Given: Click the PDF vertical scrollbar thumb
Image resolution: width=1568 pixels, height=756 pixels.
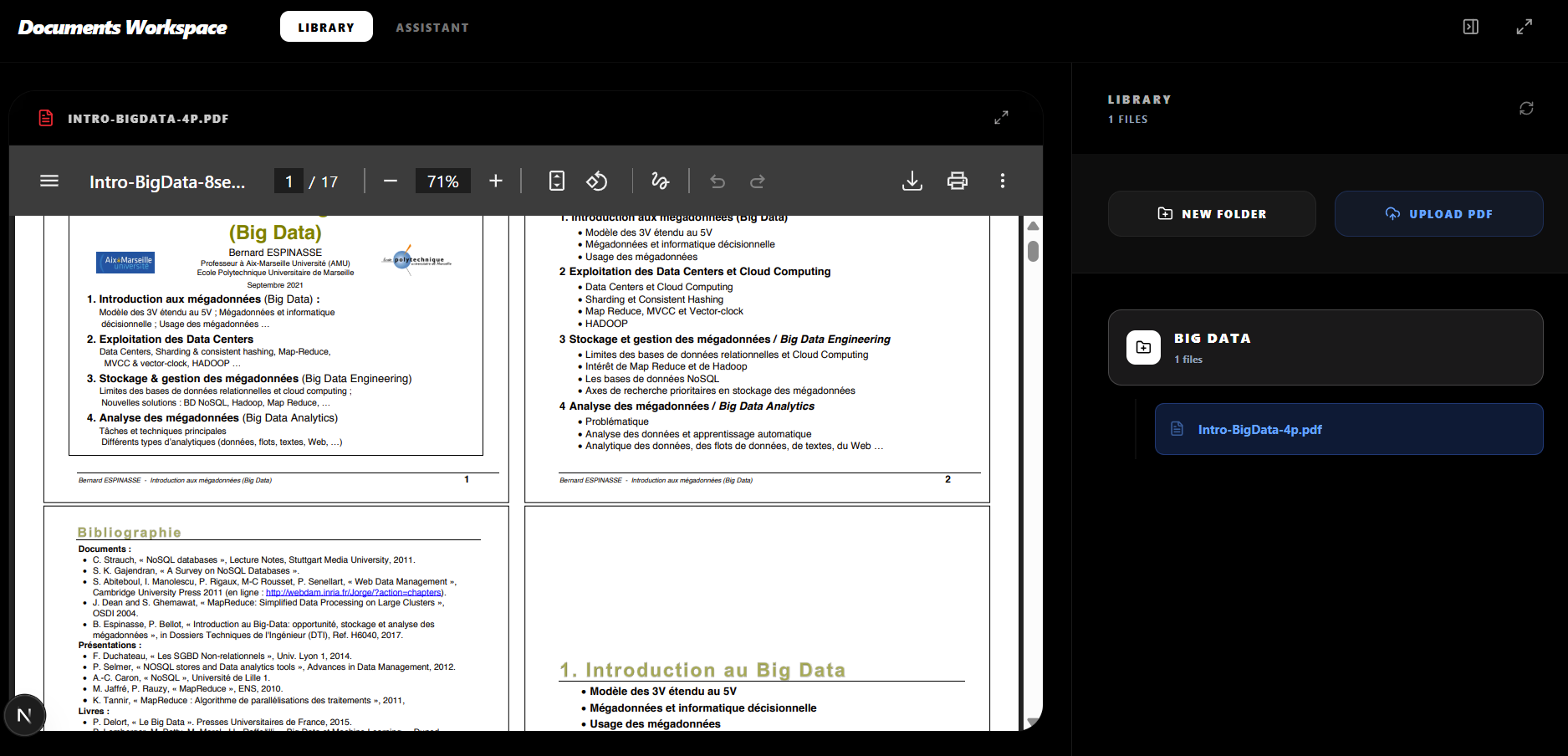Looking at the screenshot, I should [x=1033, y=251].
